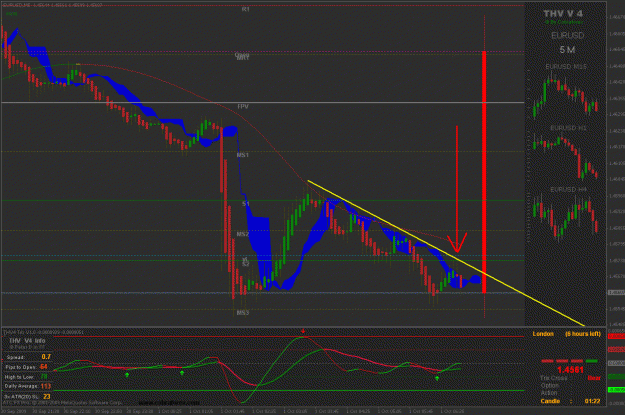The width and height of the screenshot is (625, 415).
Task: Click the Action label in signal panel
Action: coord(550,393)
